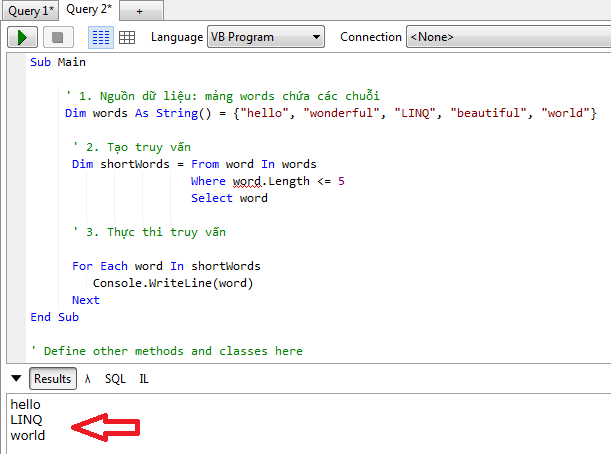The width and height of the screenshot is (611, 454).
Task: Switch results to data grid view
Action: click(127, 37)
